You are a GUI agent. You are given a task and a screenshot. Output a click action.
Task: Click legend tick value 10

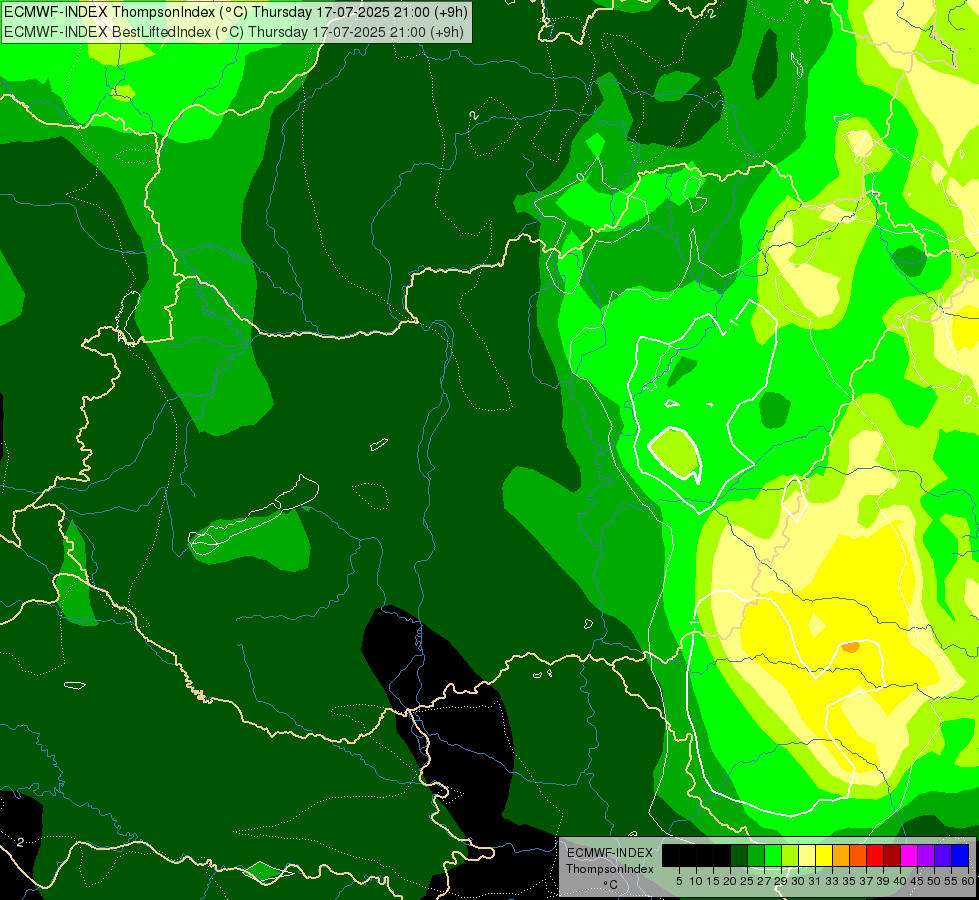[696, 881]
